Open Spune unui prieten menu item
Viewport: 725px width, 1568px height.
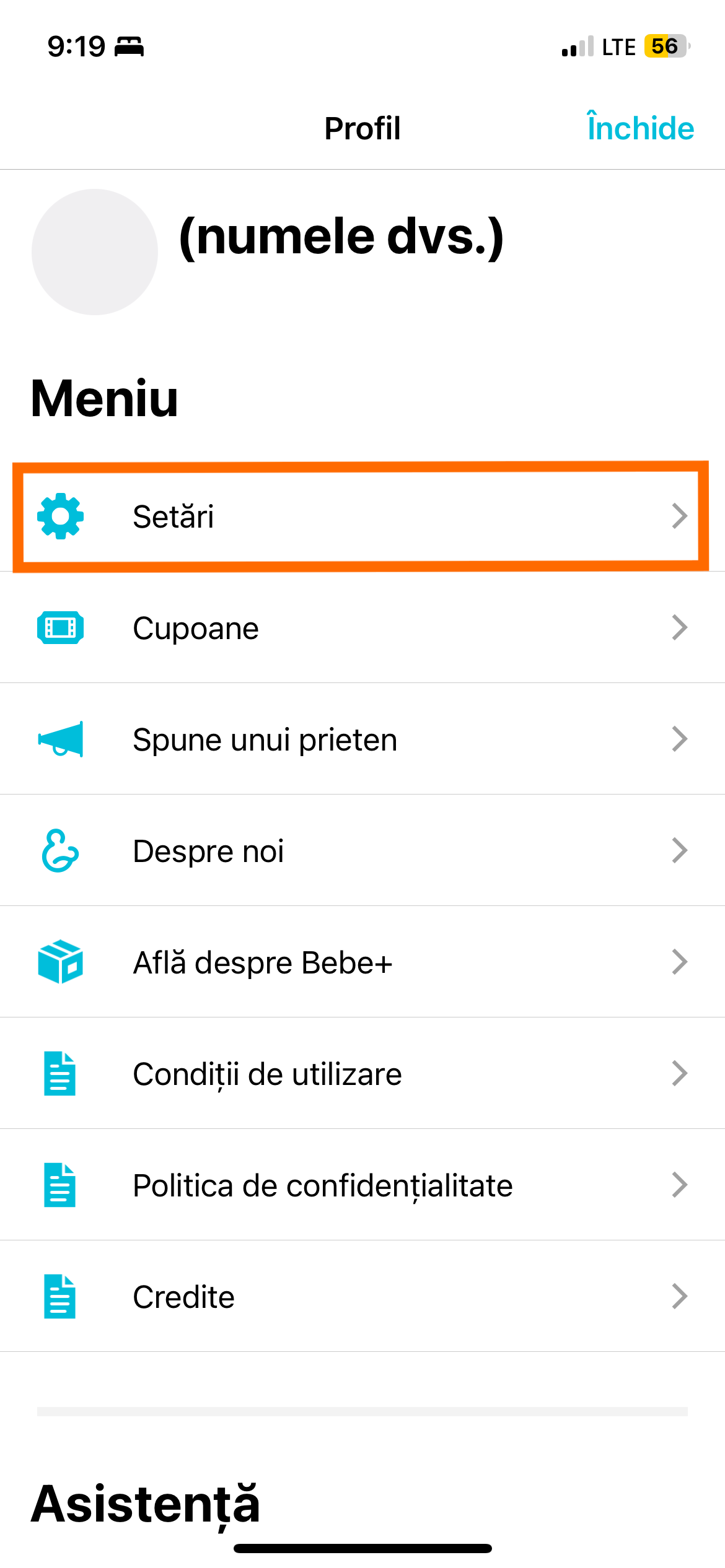362,739
